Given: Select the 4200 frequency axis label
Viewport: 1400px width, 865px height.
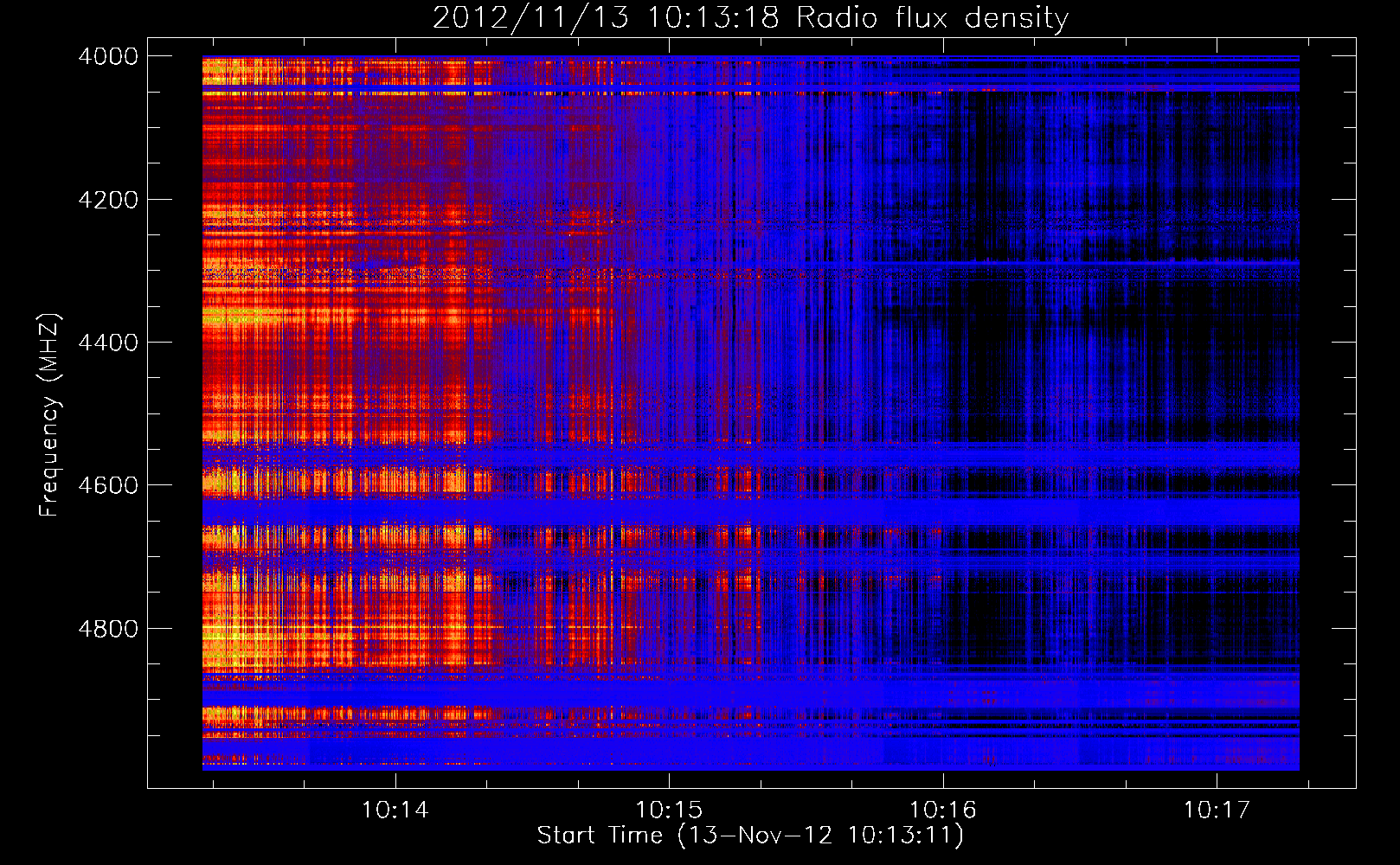Looking at the screenshot, I should click(x=108, y=200).
